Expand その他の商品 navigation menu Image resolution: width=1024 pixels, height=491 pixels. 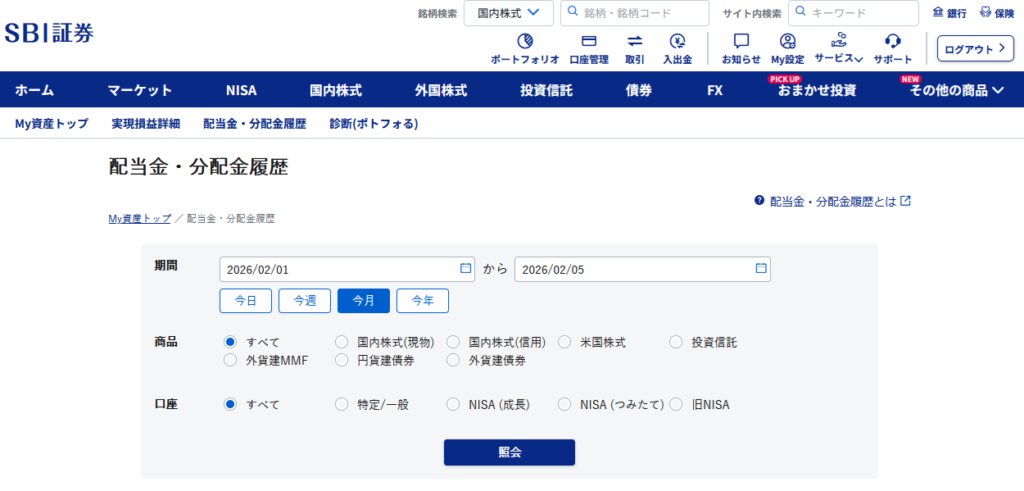(x=956, y=91)
